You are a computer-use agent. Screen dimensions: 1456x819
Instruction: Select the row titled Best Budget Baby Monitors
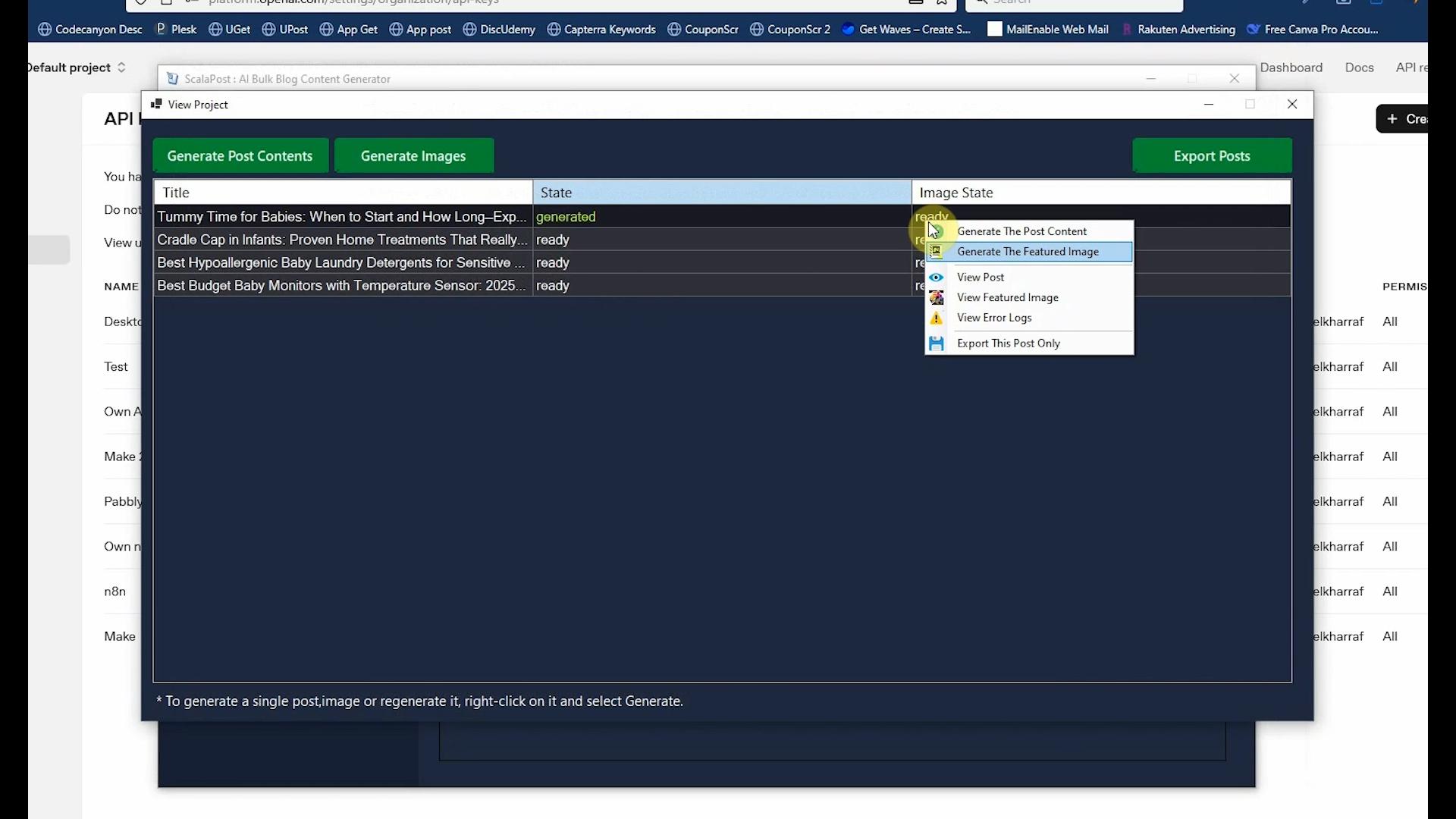click(341, 286)
